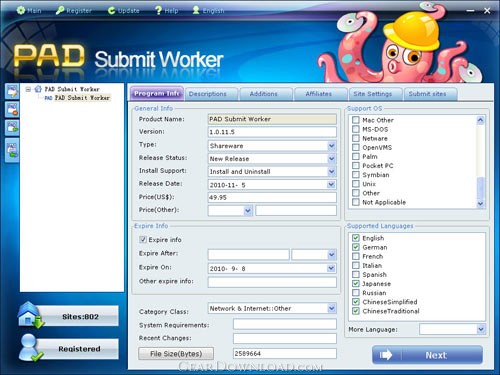Go to the Site Settings tab
500x375 pixels.
(375, 94)
